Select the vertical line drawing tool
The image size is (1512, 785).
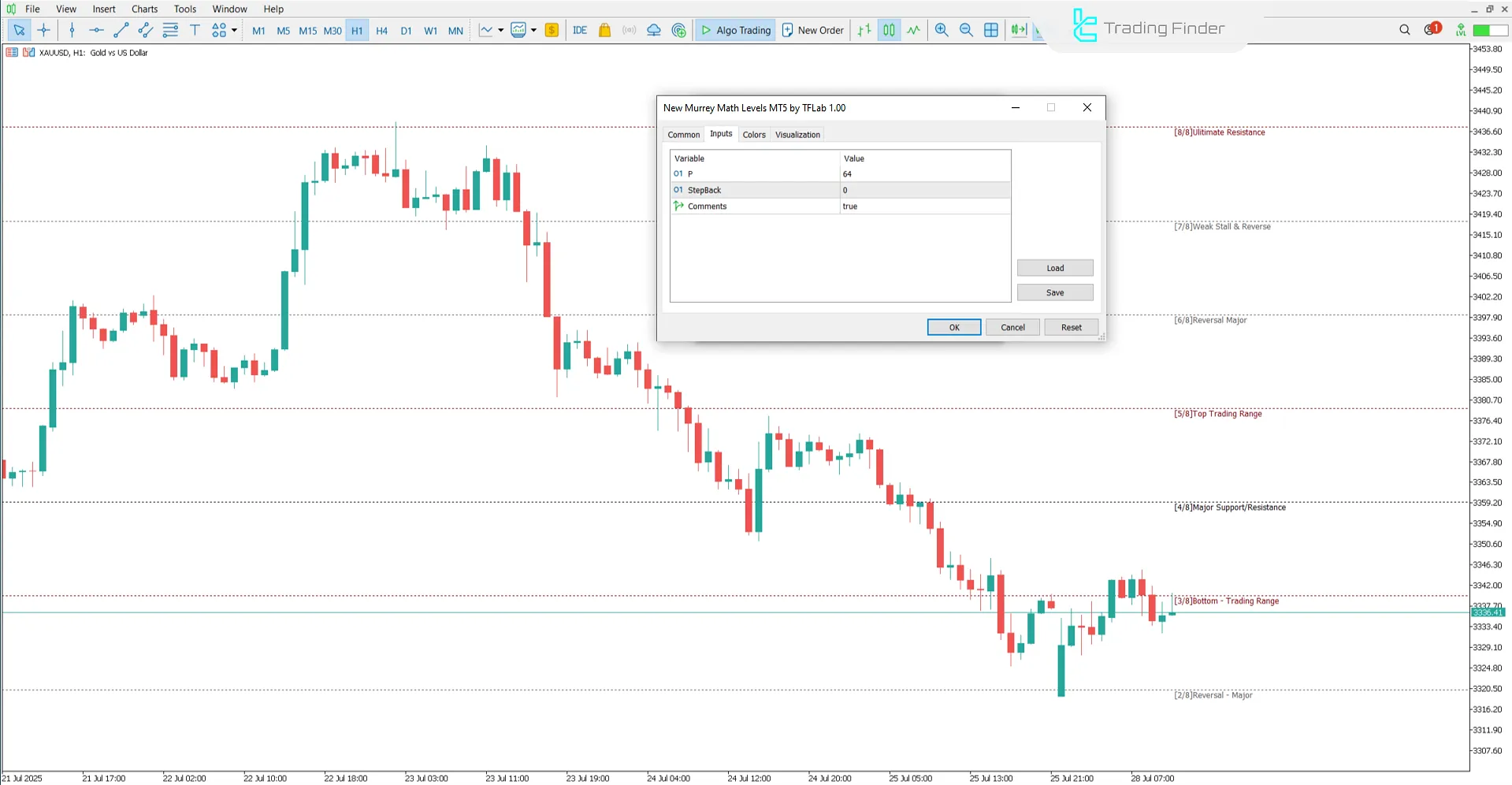coord(72,30)
